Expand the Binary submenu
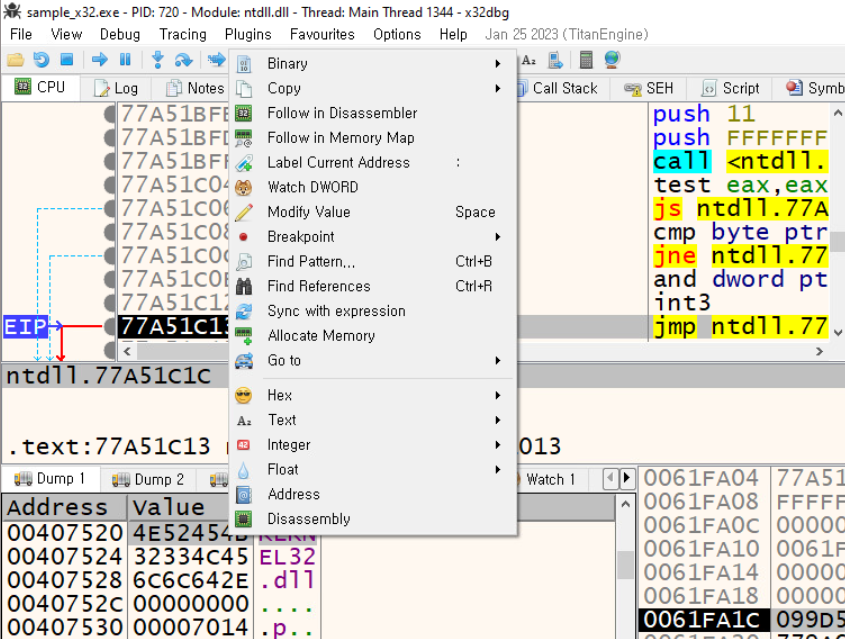Screen dimensions: 845x639 375,64
